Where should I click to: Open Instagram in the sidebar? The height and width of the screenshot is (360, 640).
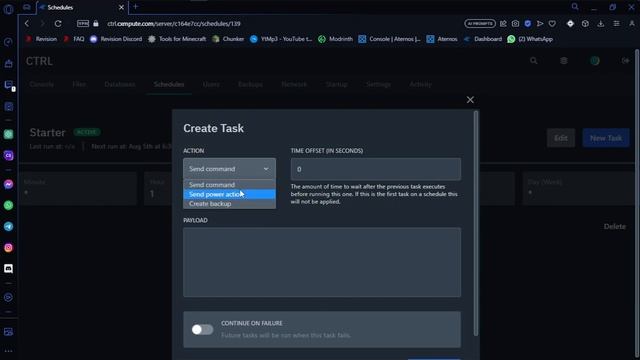click(x=8, y=248)
